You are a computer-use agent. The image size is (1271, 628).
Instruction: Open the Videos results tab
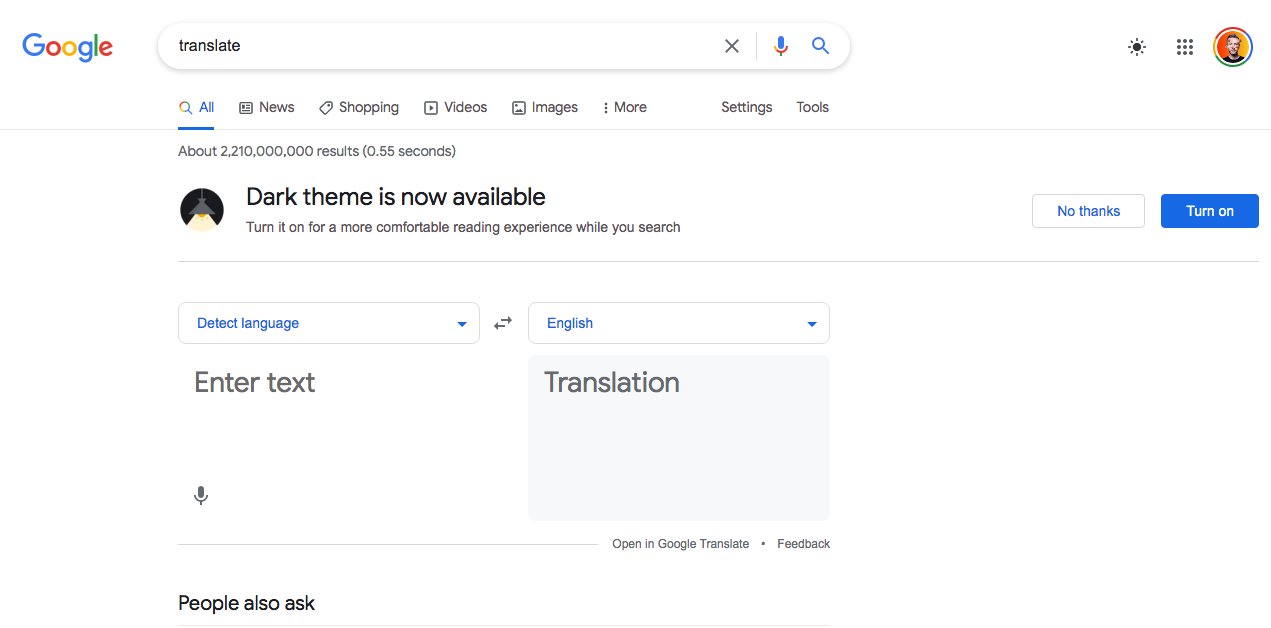pos(456,108)
